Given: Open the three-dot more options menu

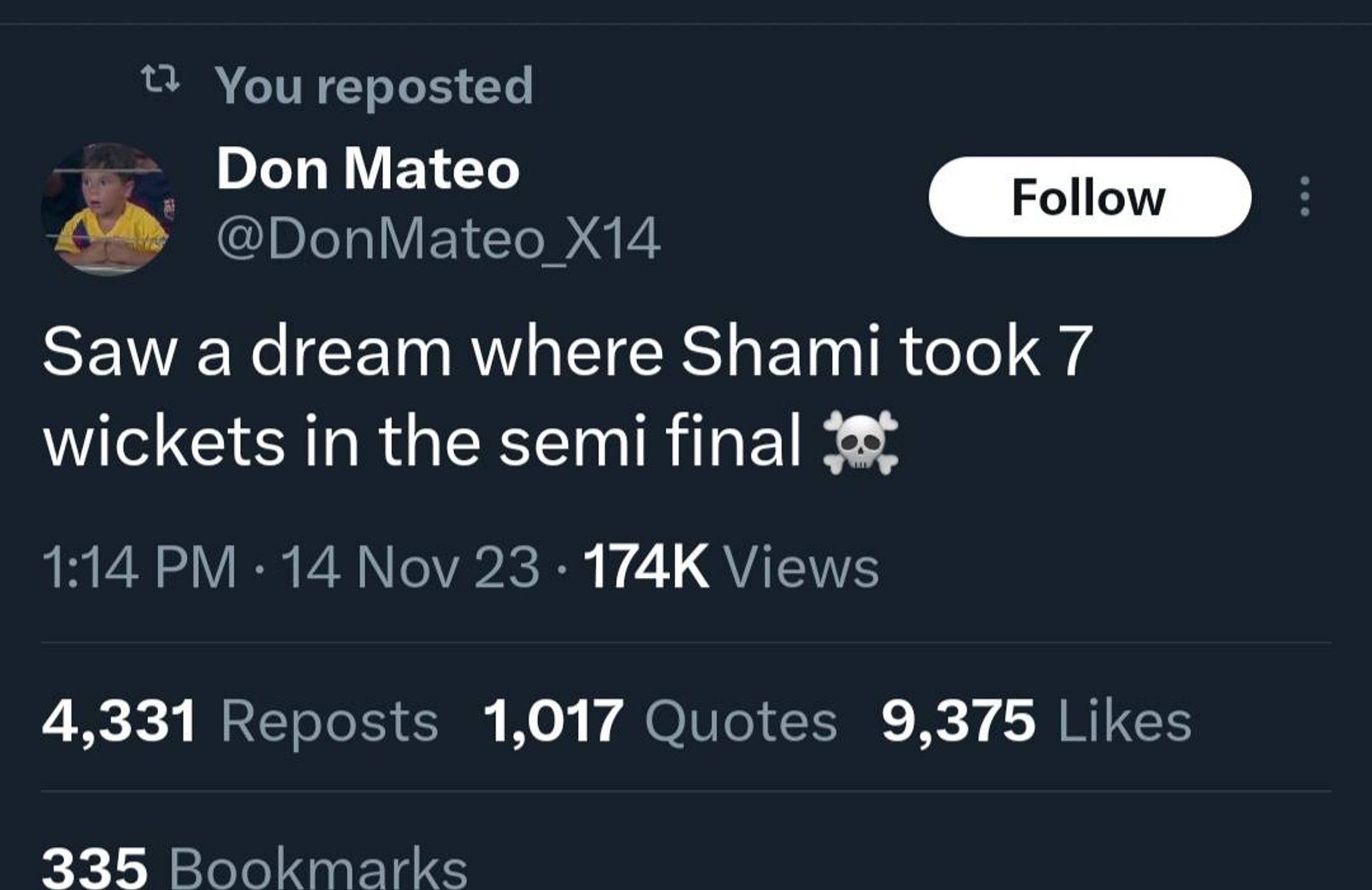Looking at the screenshot, I should tap(1304, 196).
